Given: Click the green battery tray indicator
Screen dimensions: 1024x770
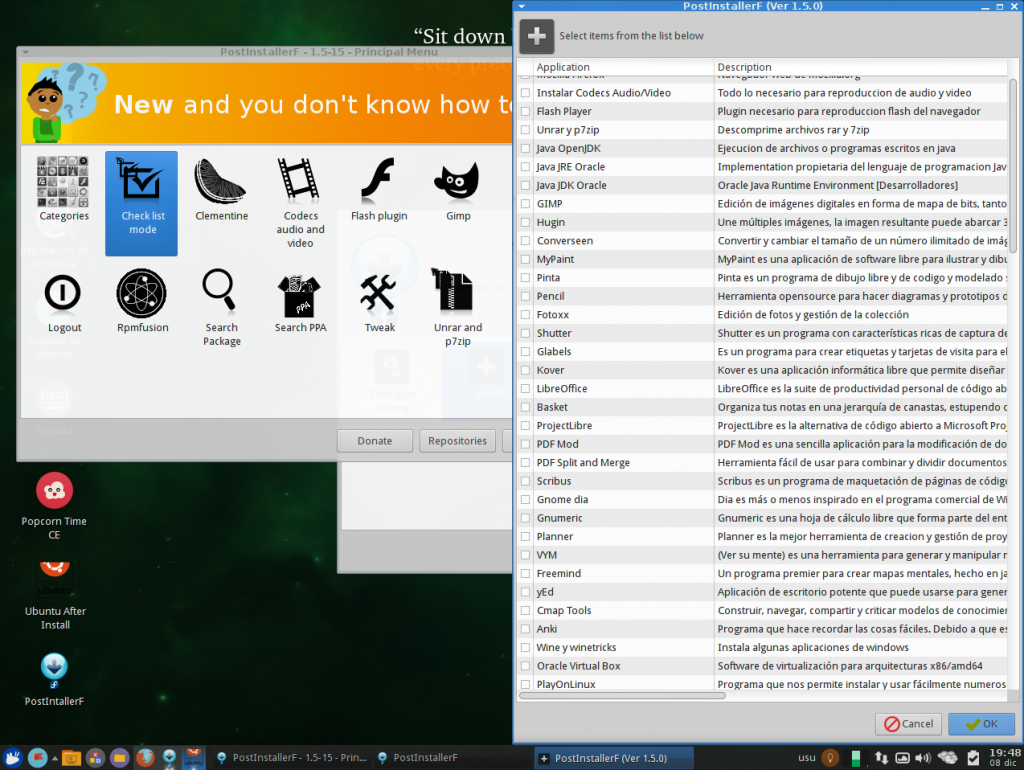Looking at the screenshot, I should click(856, 758).
